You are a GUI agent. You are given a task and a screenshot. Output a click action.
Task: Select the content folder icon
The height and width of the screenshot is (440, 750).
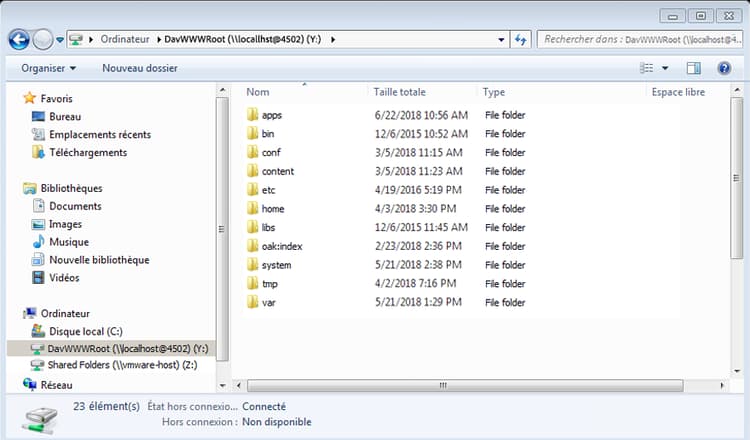[x=253, y=171]
